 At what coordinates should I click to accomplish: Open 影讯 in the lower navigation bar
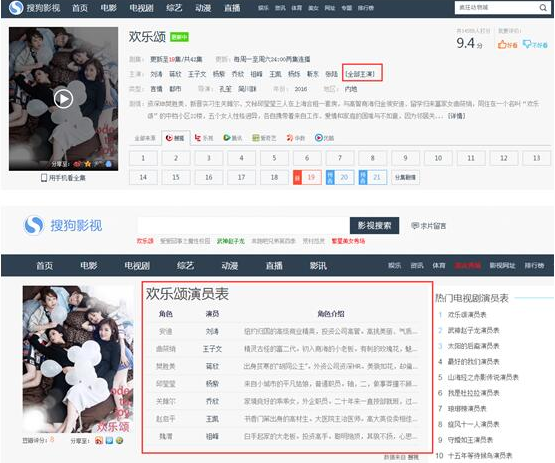tap(318, 265)
